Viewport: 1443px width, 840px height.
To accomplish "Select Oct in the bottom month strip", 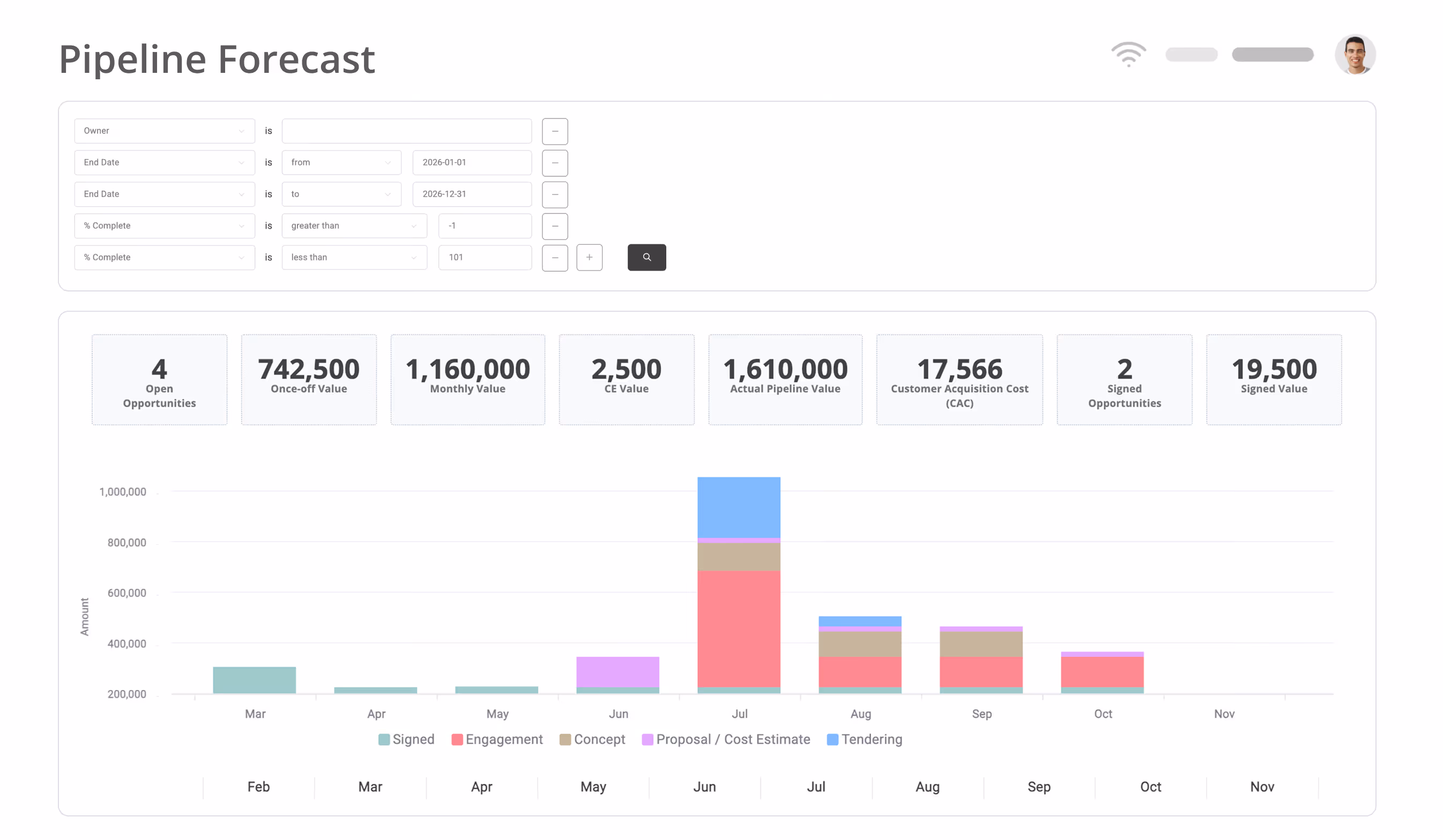I will pos(1150,787).
